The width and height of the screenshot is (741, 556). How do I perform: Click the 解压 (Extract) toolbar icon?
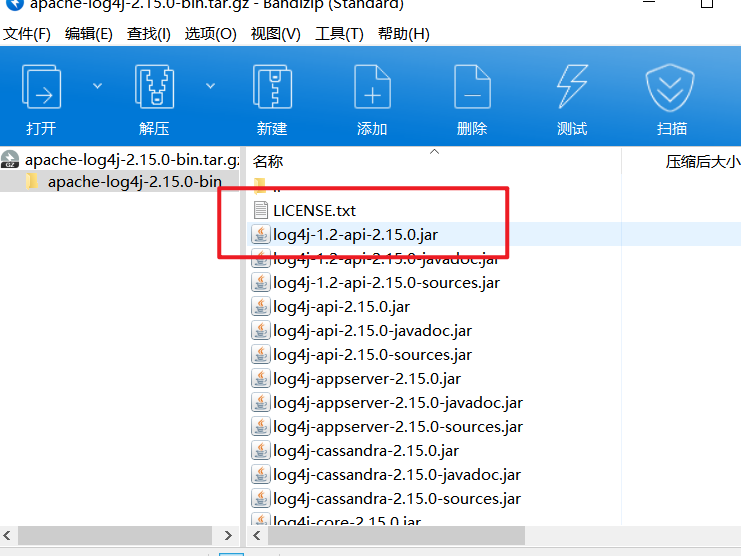point(154,87)
